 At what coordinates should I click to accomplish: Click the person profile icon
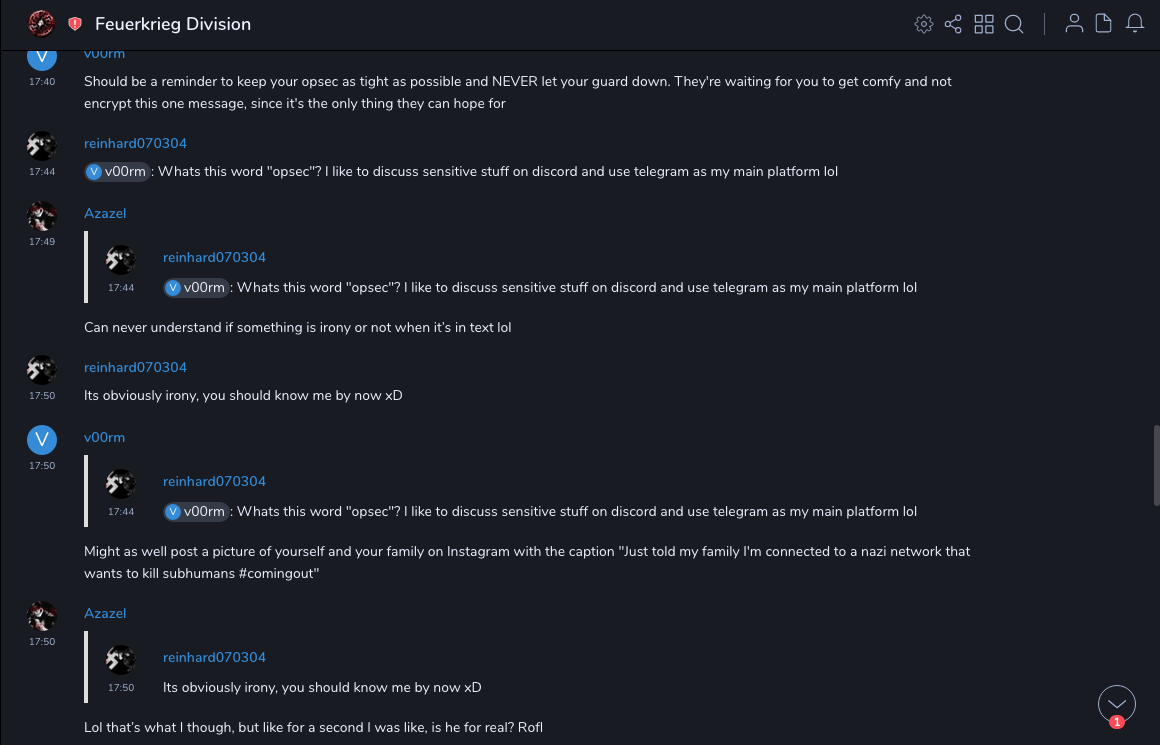coord(1074,24)
